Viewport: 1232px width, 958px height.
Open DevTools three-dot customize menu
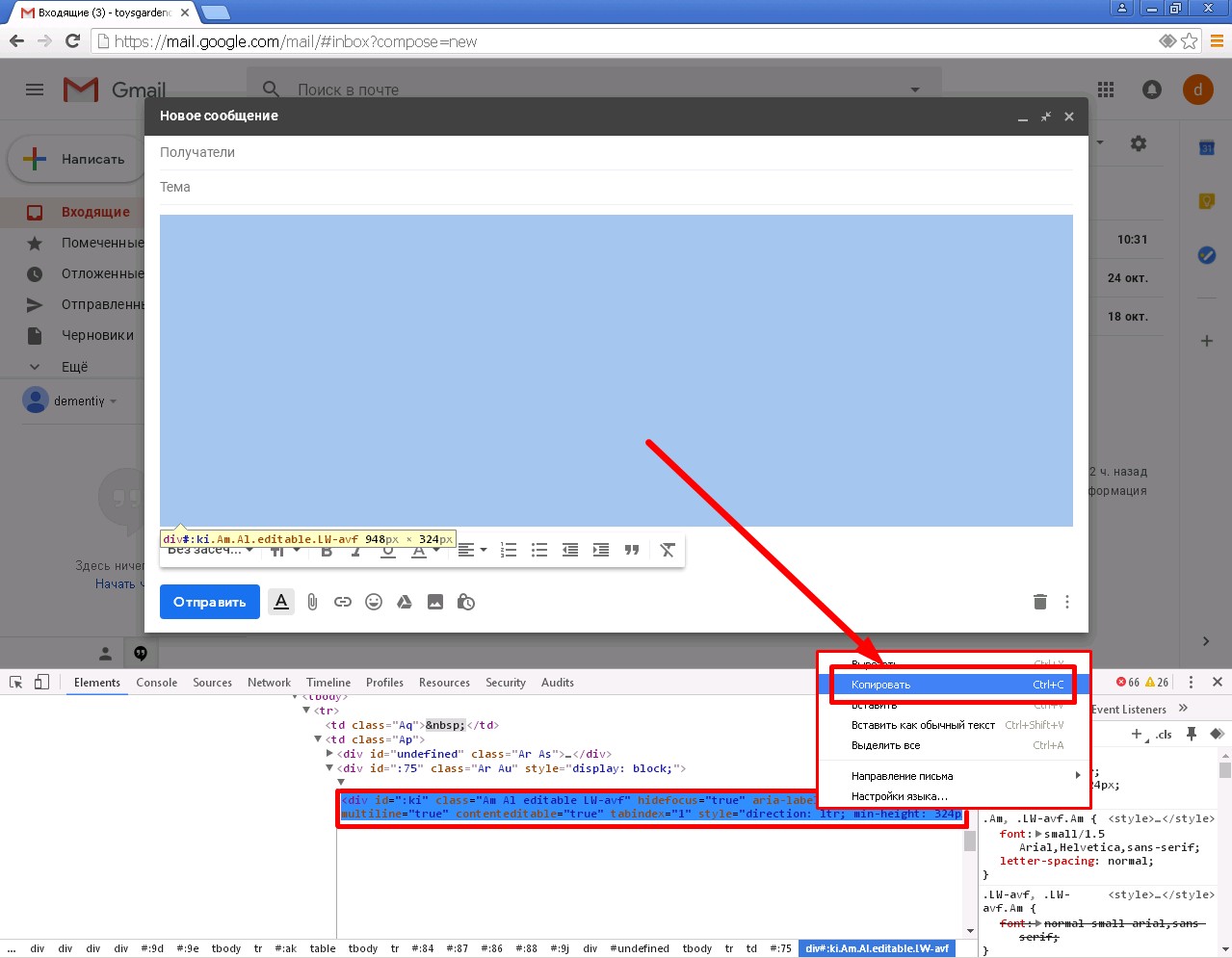pos(1192,682)
